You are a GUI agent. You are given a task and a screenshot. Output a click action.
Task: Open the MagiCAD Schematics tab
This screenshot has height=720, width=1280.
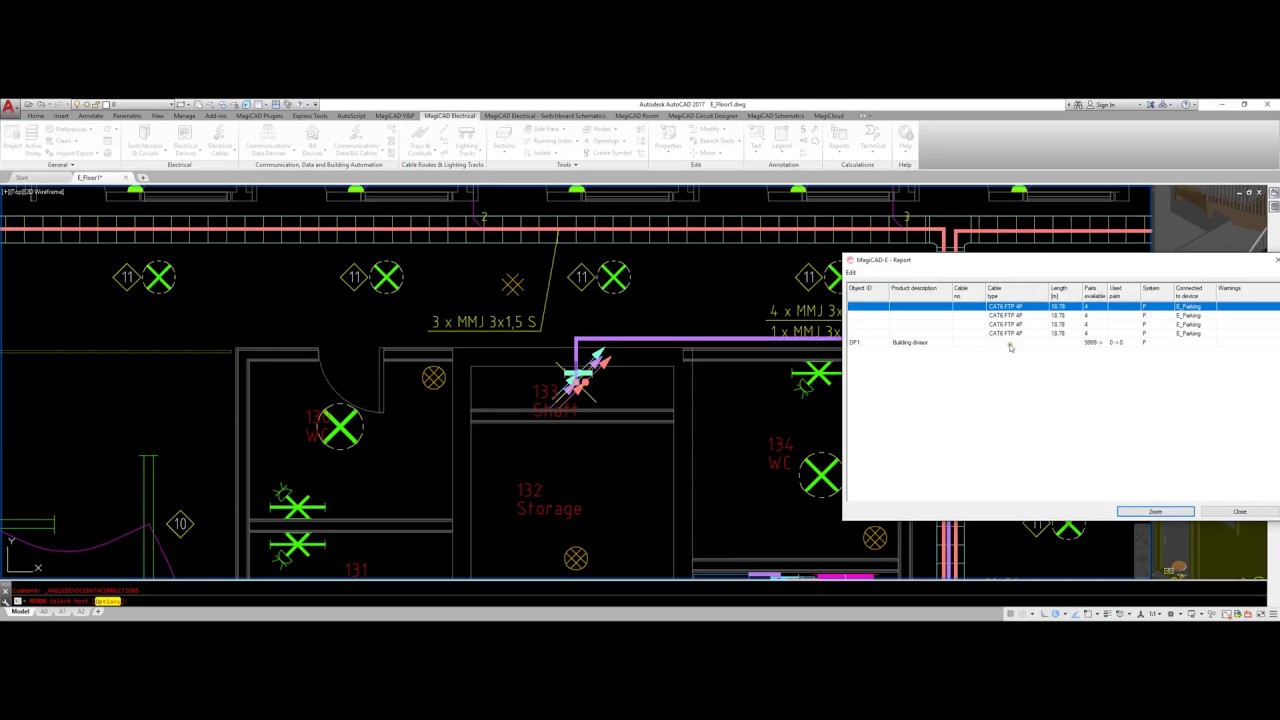tap(776, 116)
